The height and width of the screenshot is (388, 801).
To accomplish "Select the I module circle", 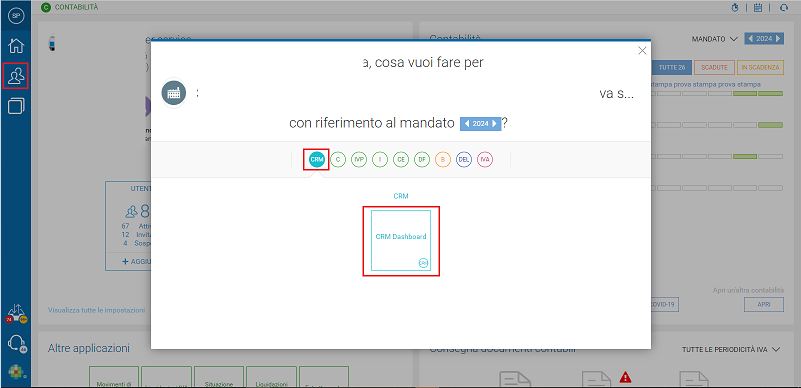I will click(380, 160).
